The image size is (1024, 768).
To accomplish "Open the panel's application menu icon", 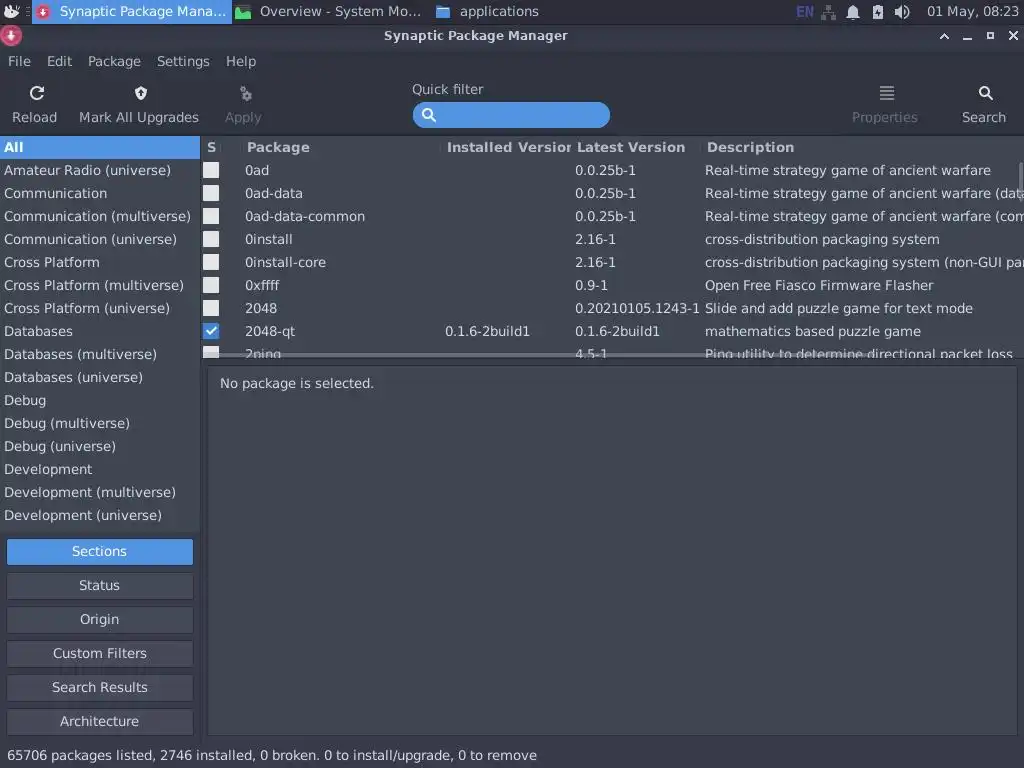I will coord(12,11).
